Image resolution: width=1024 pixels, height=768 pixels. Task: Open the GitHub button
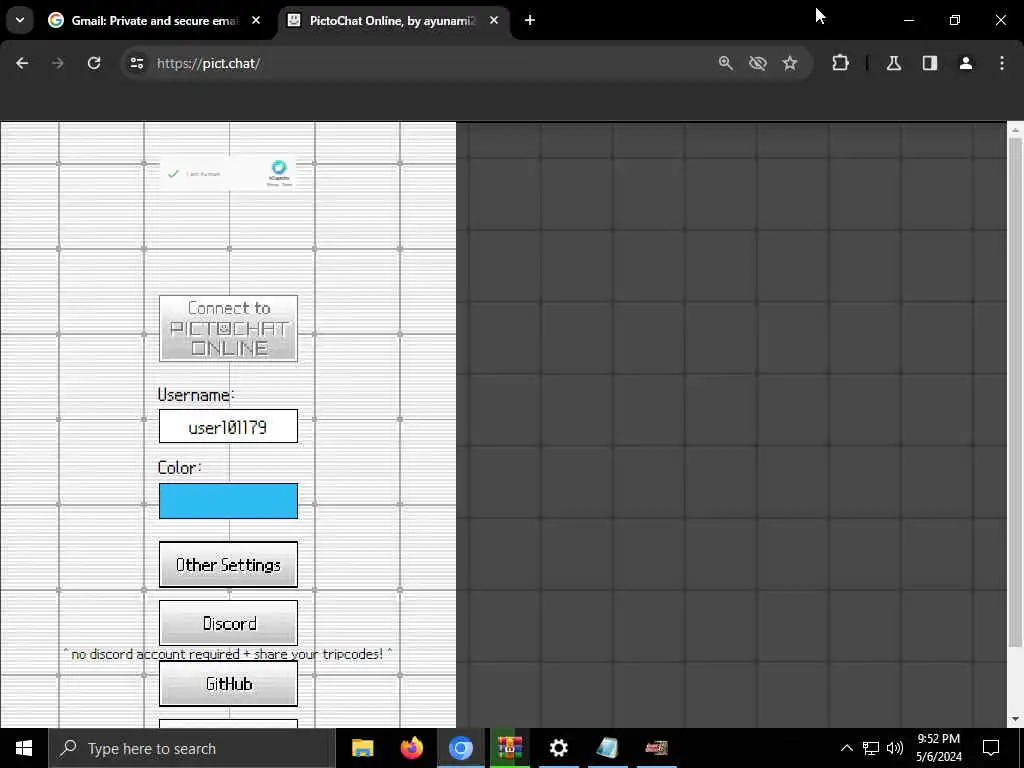click(229, 683)
